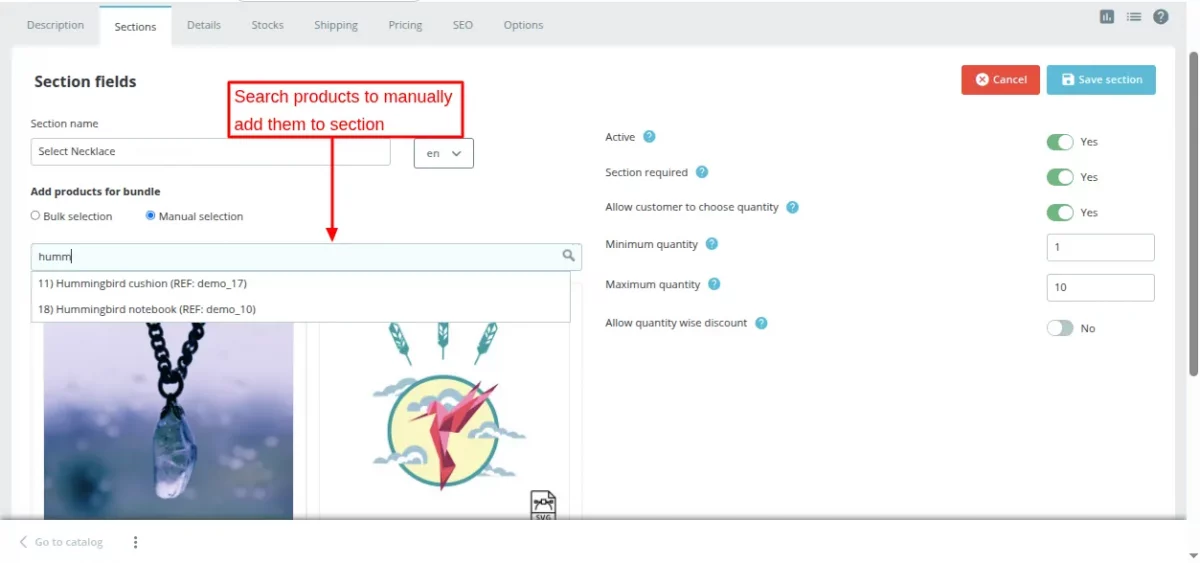The width and height of the screenshot is (1200, 563).
Task: Click the Minimum quantity input field
Action: 1100,247
